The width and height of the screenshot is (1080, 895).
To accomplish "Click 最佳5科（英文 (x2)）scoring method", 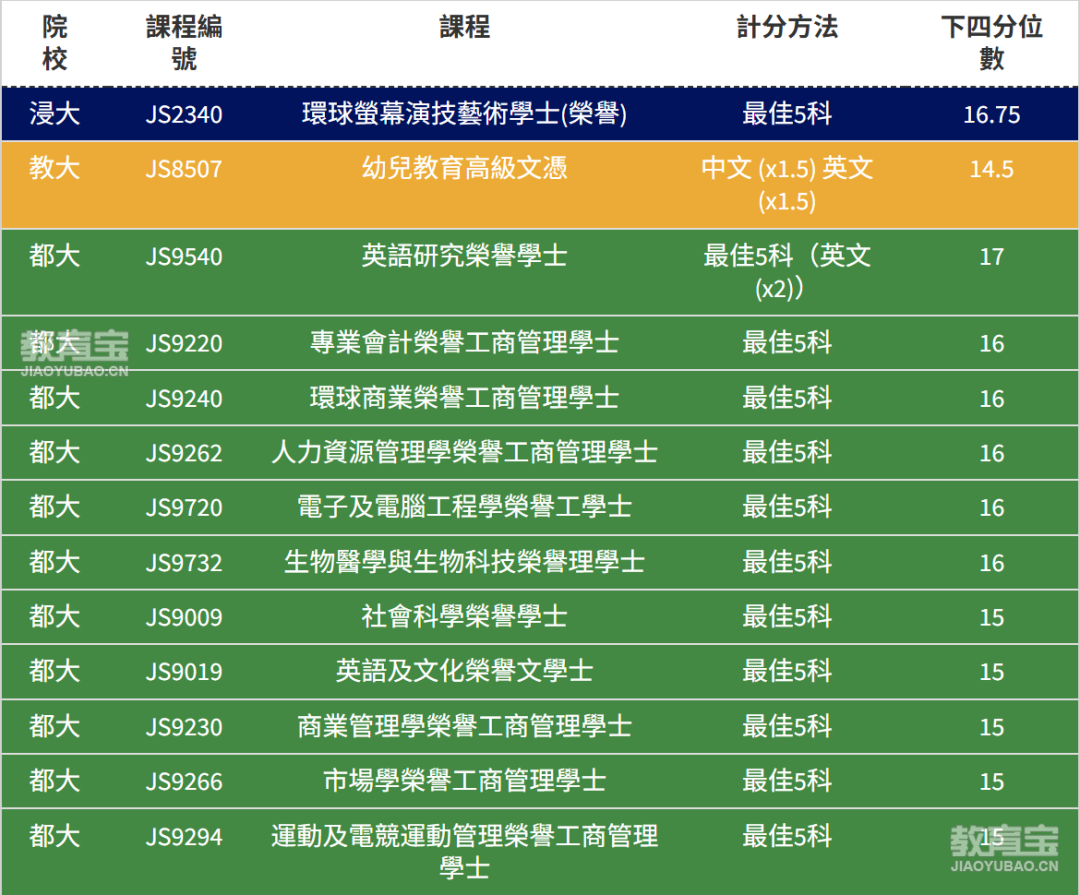I will [x=787, y=271].
